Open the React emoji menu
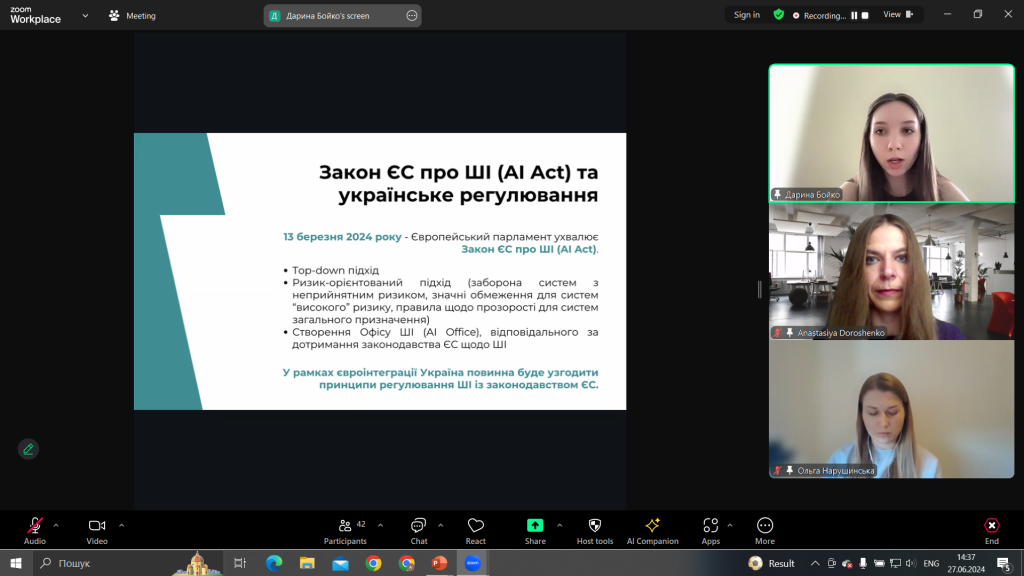This screenshot has height=576, width=1024. click(475, 531)
